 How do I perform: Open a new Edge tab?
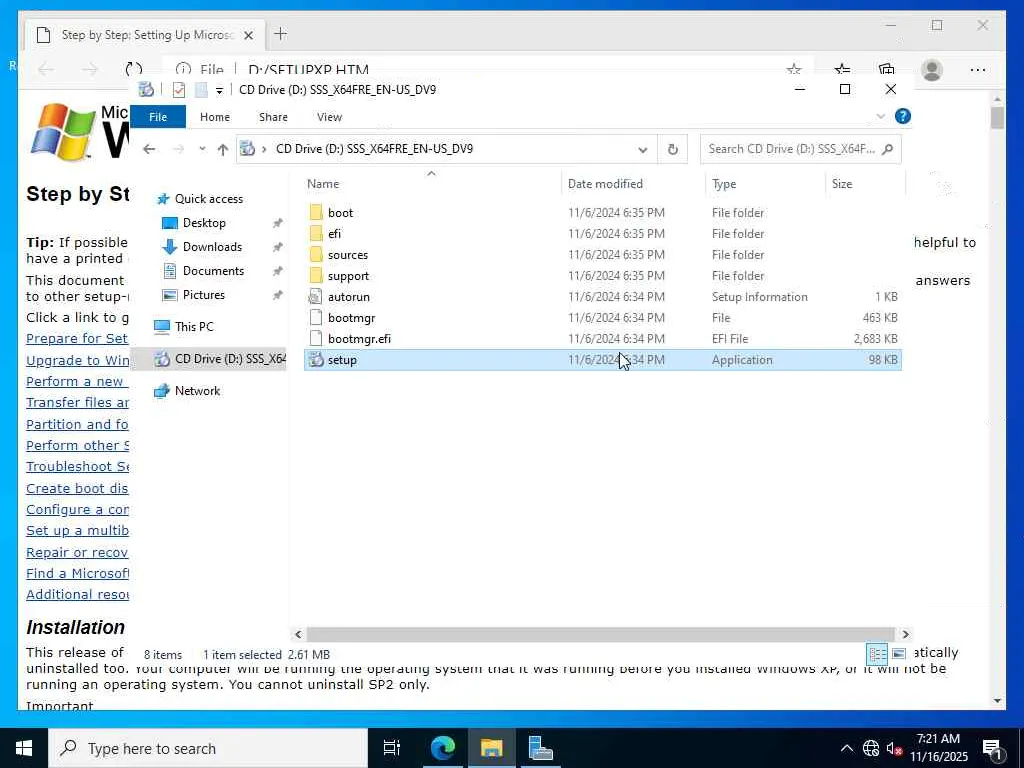click(x=281, y=34)
